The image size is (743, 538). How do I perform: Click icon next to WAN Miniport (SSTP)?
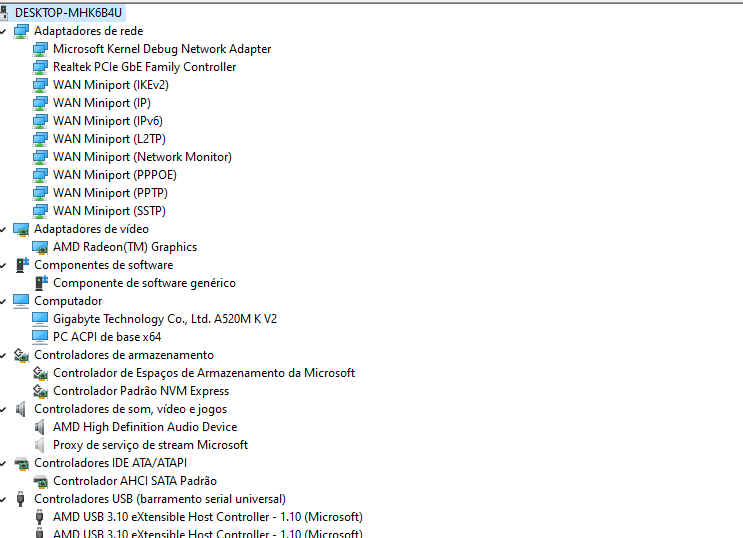pos(40,211)
